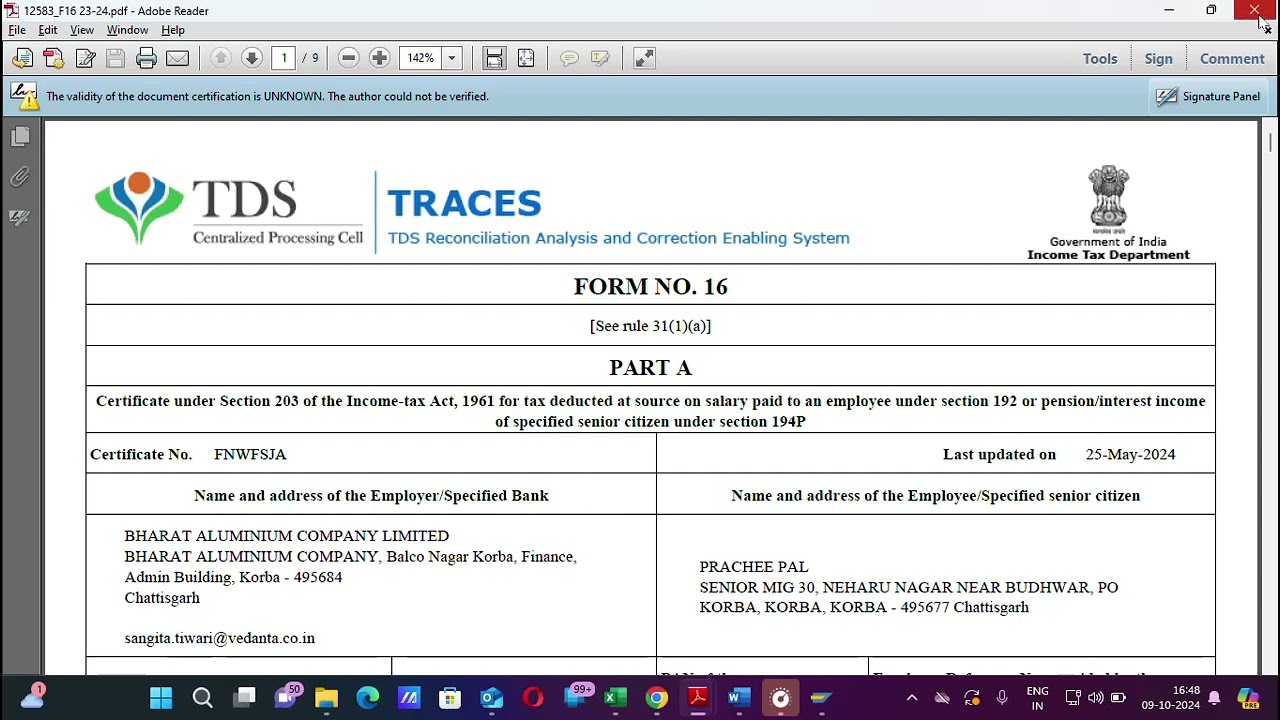Toggle Read Mode full-screen view

click(x=644, y=58)
